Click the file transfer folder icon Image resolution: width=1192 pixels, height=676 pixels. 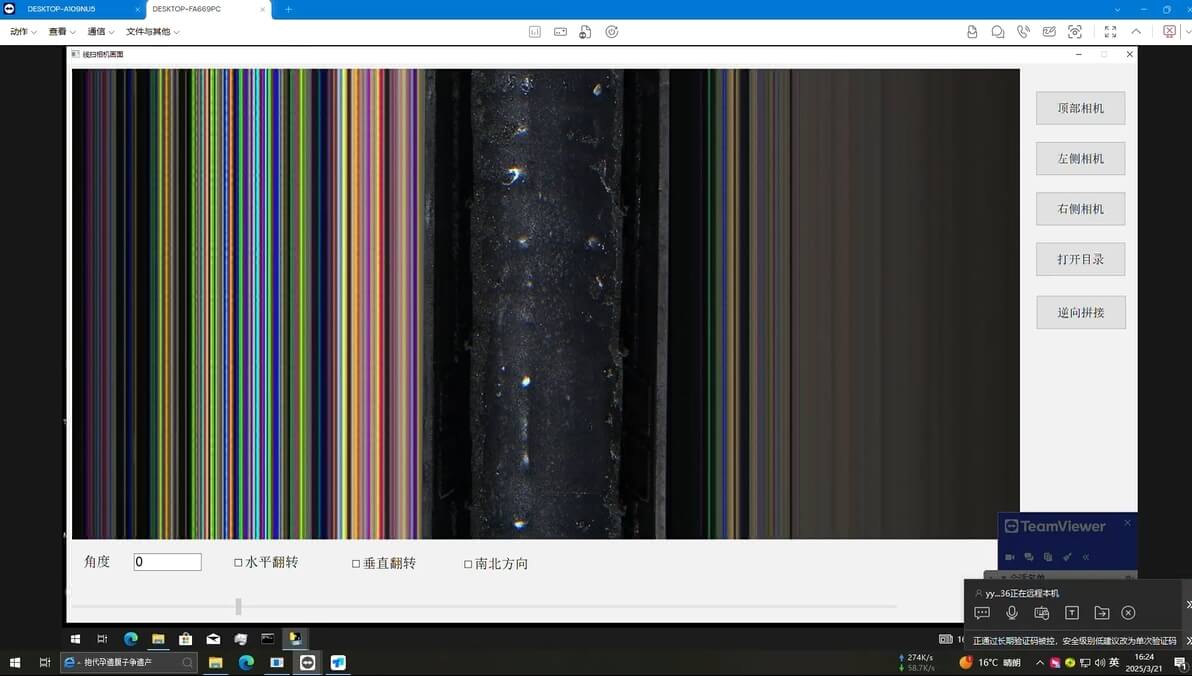[1101, 613]
